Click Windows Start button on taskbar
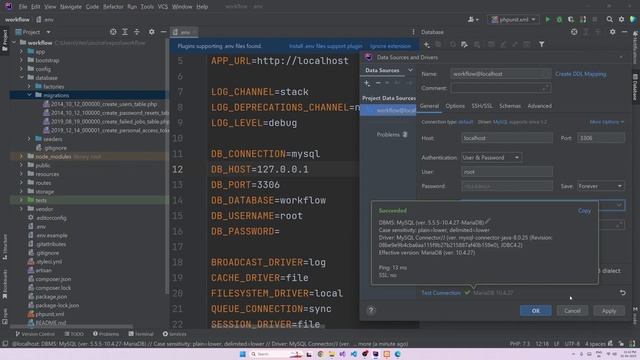This screenshot has height=360, width=640. (242, 354)
